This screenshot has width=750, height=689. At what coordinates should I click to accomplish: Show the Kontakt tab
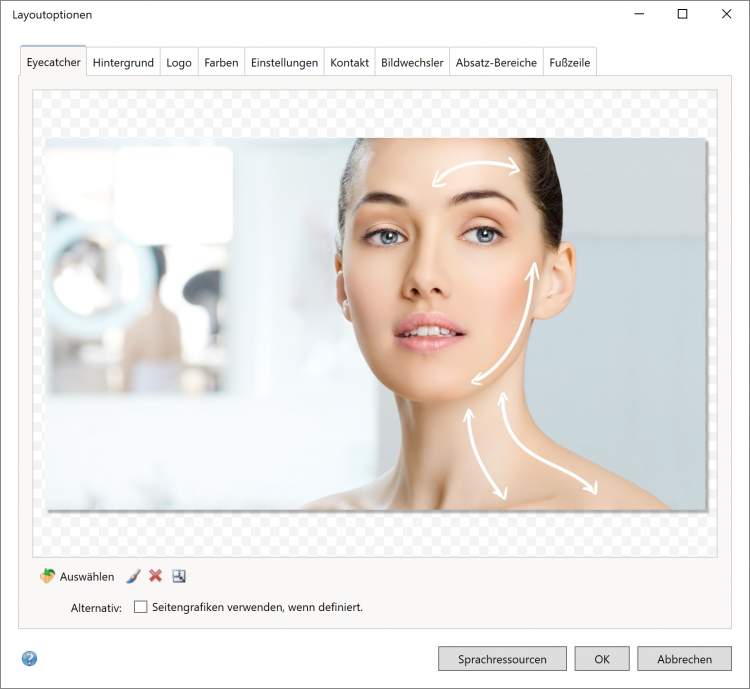pos(349,62)
